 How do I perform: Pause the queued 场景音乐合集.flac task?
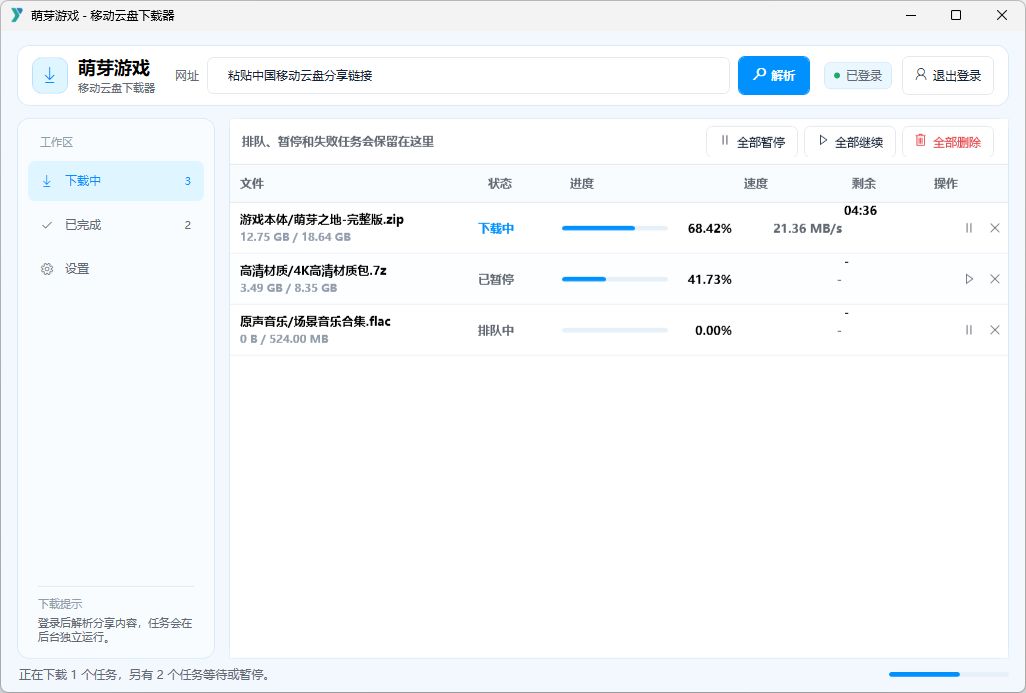pos(969,330)
